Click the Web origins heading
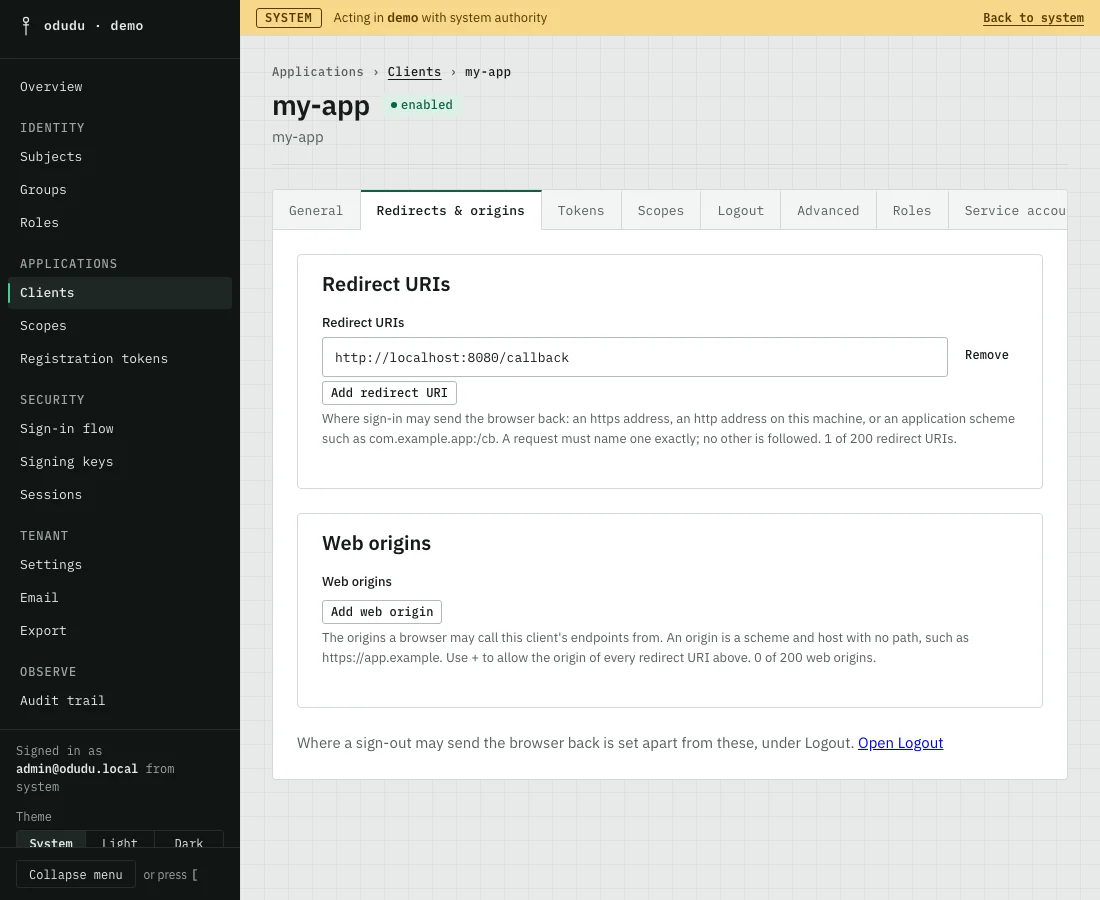1100x900 pixels. [x=376, y=543]
